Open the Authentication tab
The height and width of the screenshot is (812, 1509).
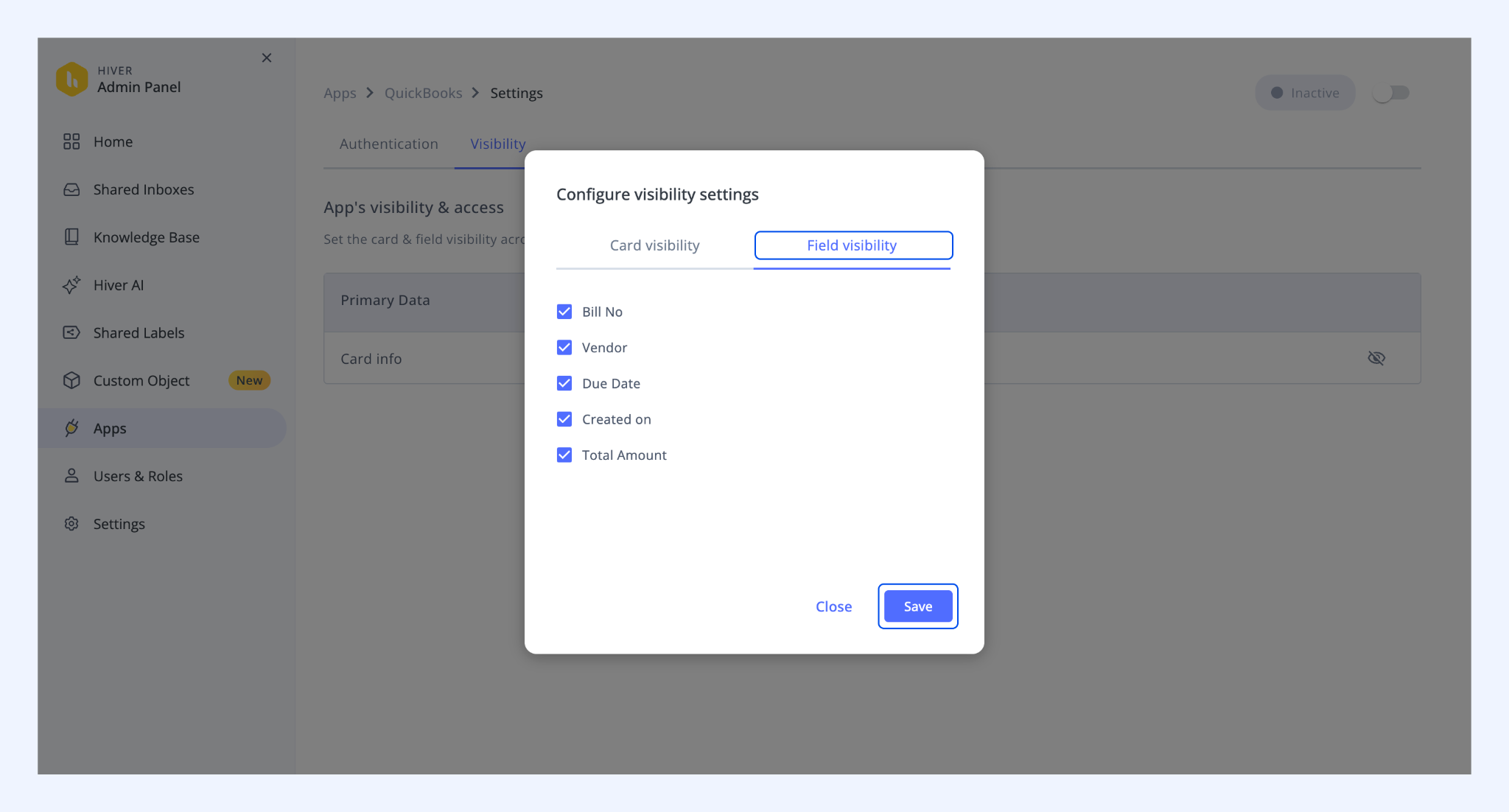(x=388, y=144)
